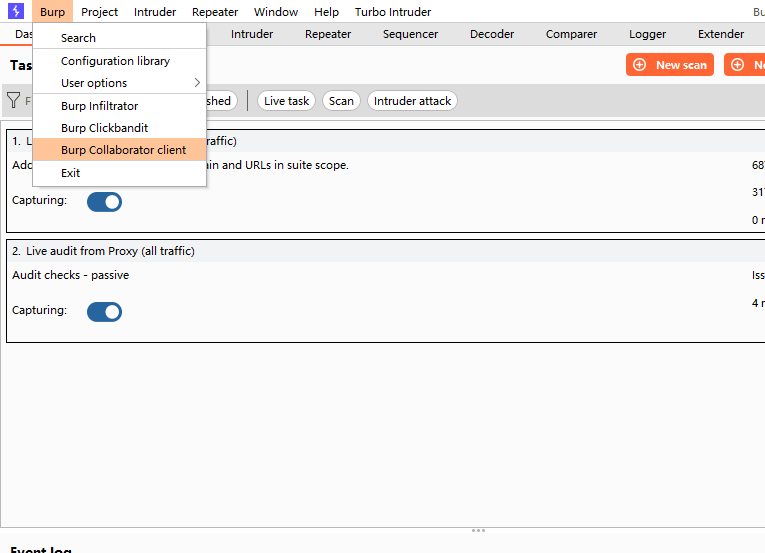Expand the User options submenu
Image resolution: width=765 pixels, height=553 pixels.
point(120,83)
